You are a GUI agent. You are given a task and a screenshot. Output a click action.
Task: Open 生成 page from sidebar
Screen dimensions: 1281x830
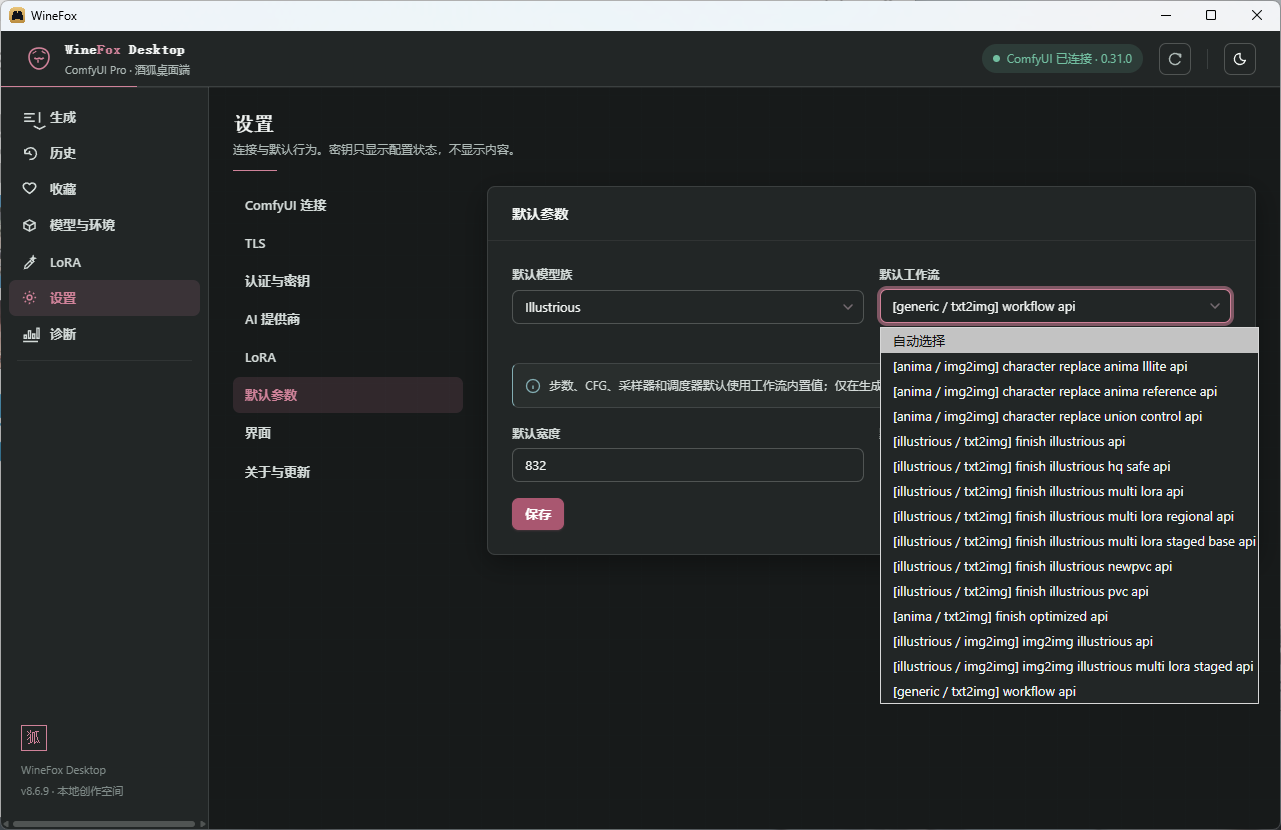[104, 118]
